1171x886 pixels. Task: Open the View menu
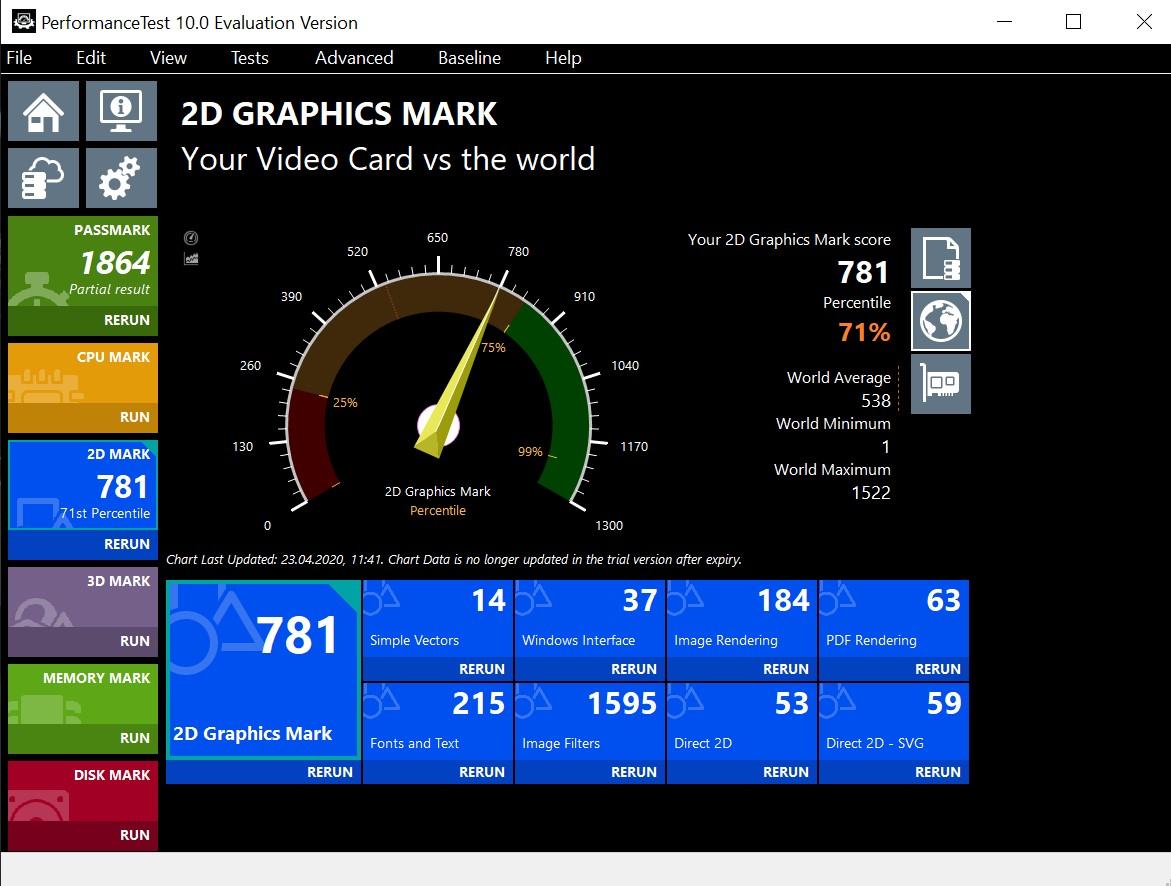click(168, 58)
